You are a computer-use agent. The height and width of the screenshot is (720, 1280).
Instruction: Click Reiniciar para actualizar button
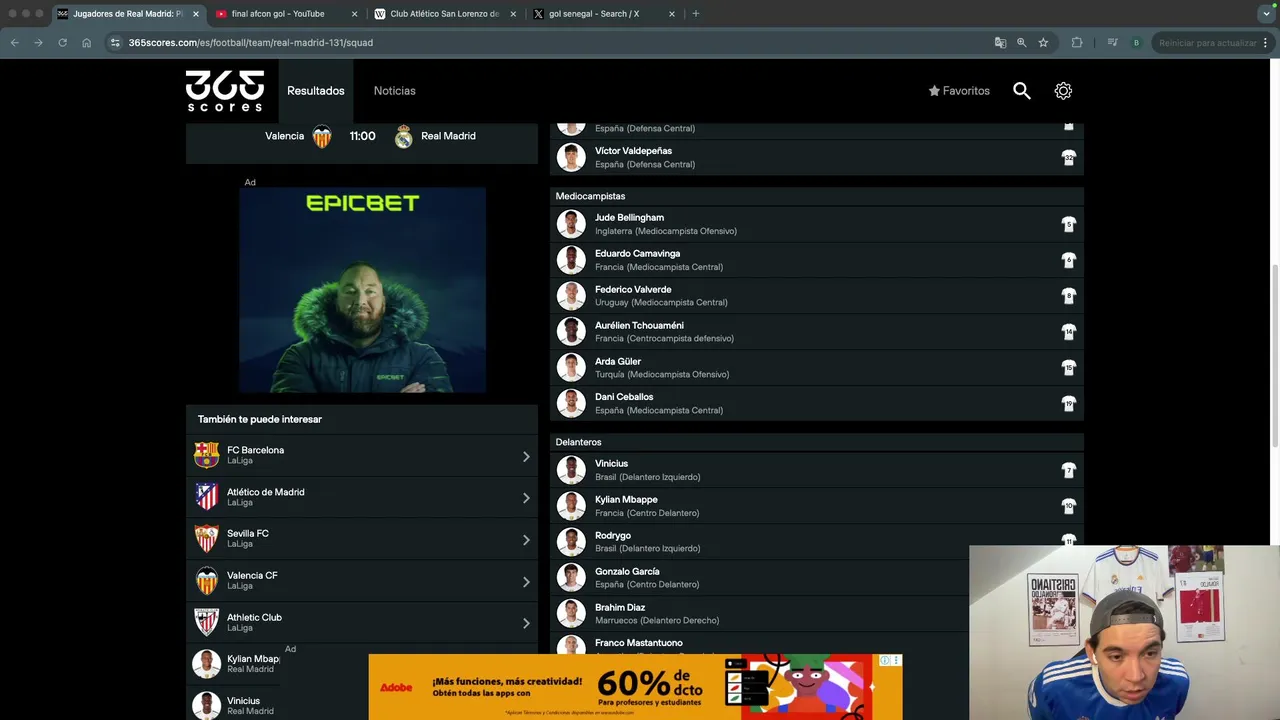tap(1207, 43)
